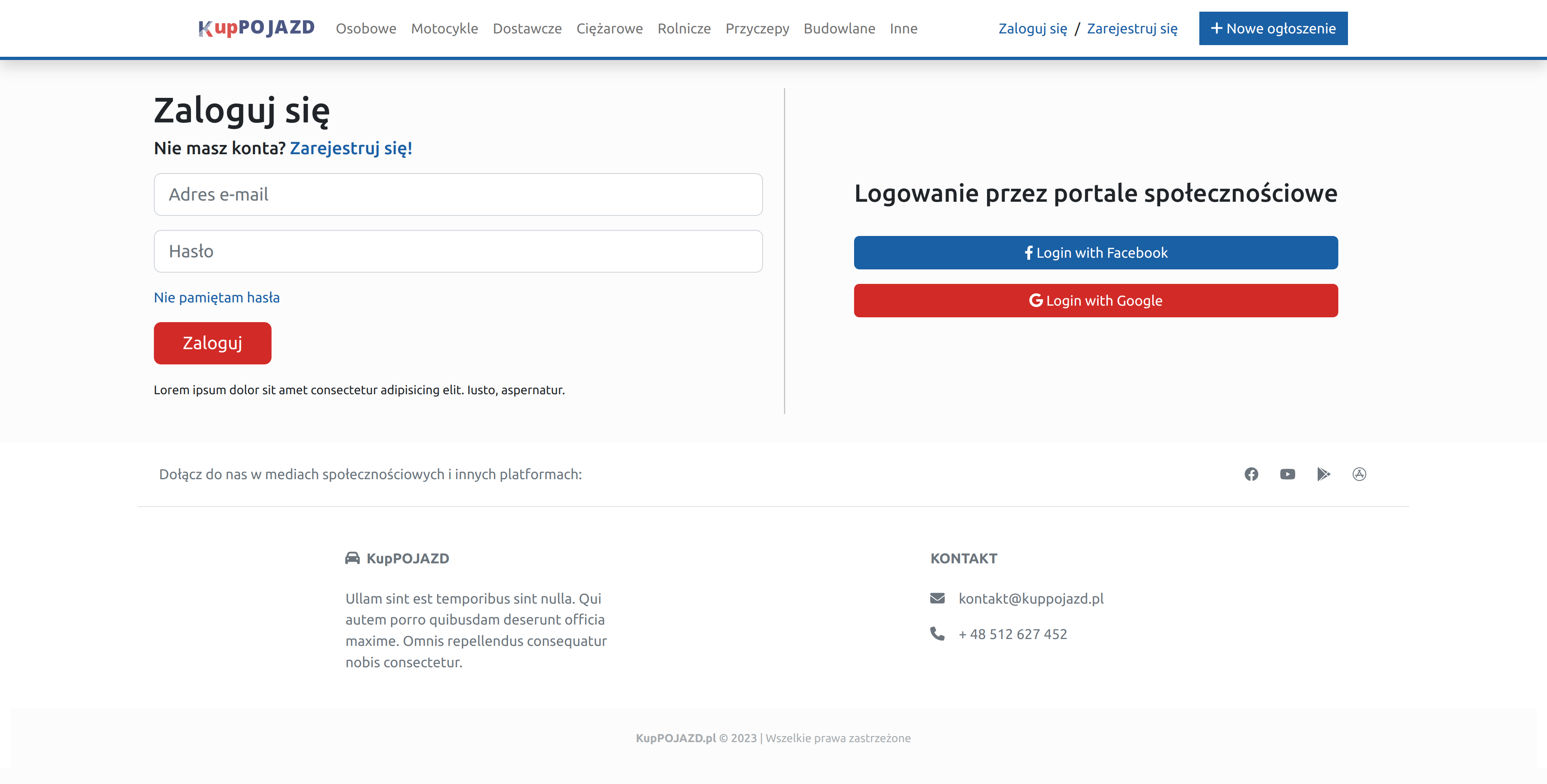Image resolution: width=1547 pixels, height=784 pixels.
Task: Focus the Adres e-mail input field
Action: coord(458,194)
